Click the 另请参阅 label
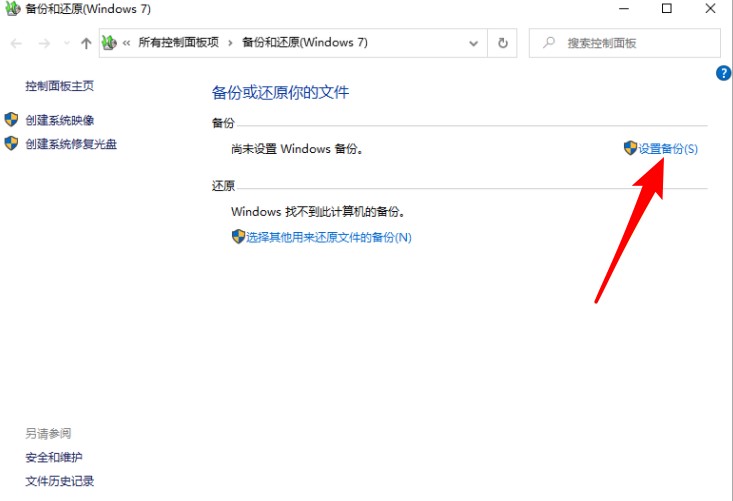This screenshot has width=733, height=501. [48, 434]
